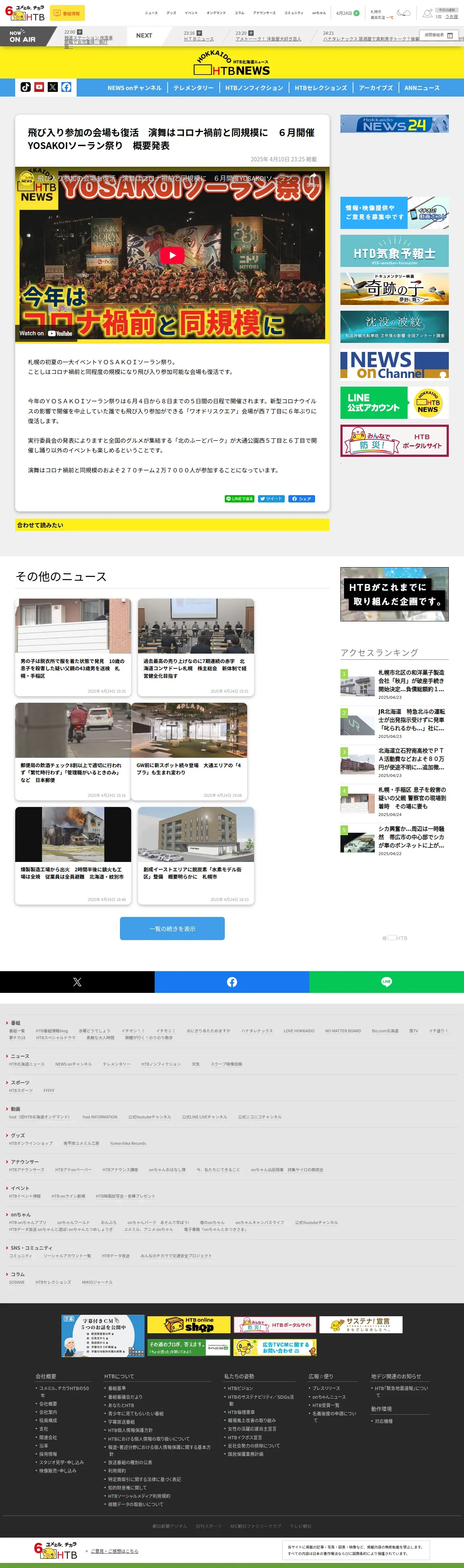Screen dimensions: 464x1568
Task: Open the Facebook icon in the blue bar
Action: click(x=66, y=87)
